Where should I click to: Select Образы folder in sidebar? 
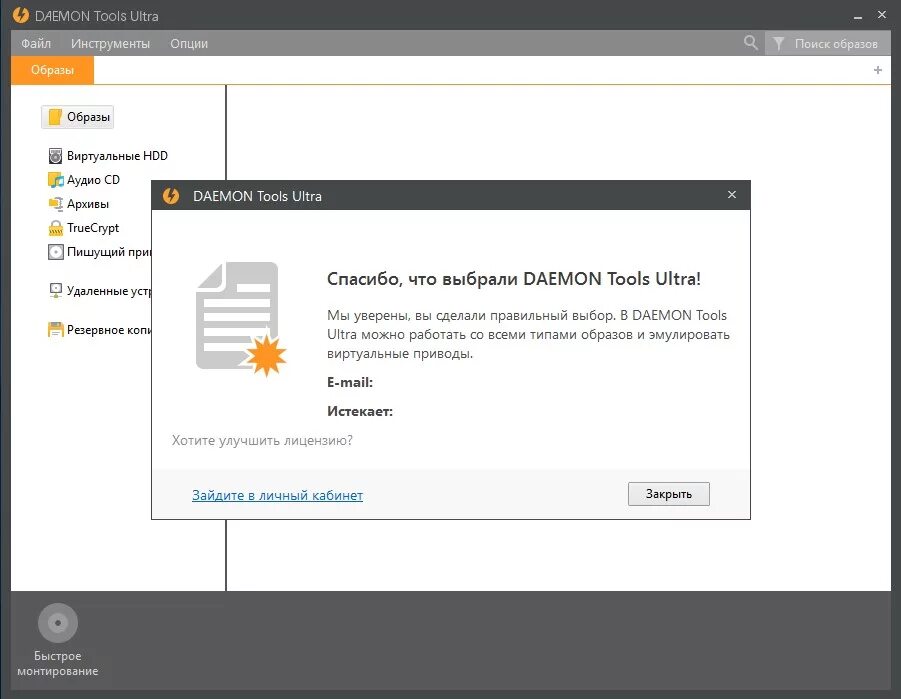(x=78, y=117)
